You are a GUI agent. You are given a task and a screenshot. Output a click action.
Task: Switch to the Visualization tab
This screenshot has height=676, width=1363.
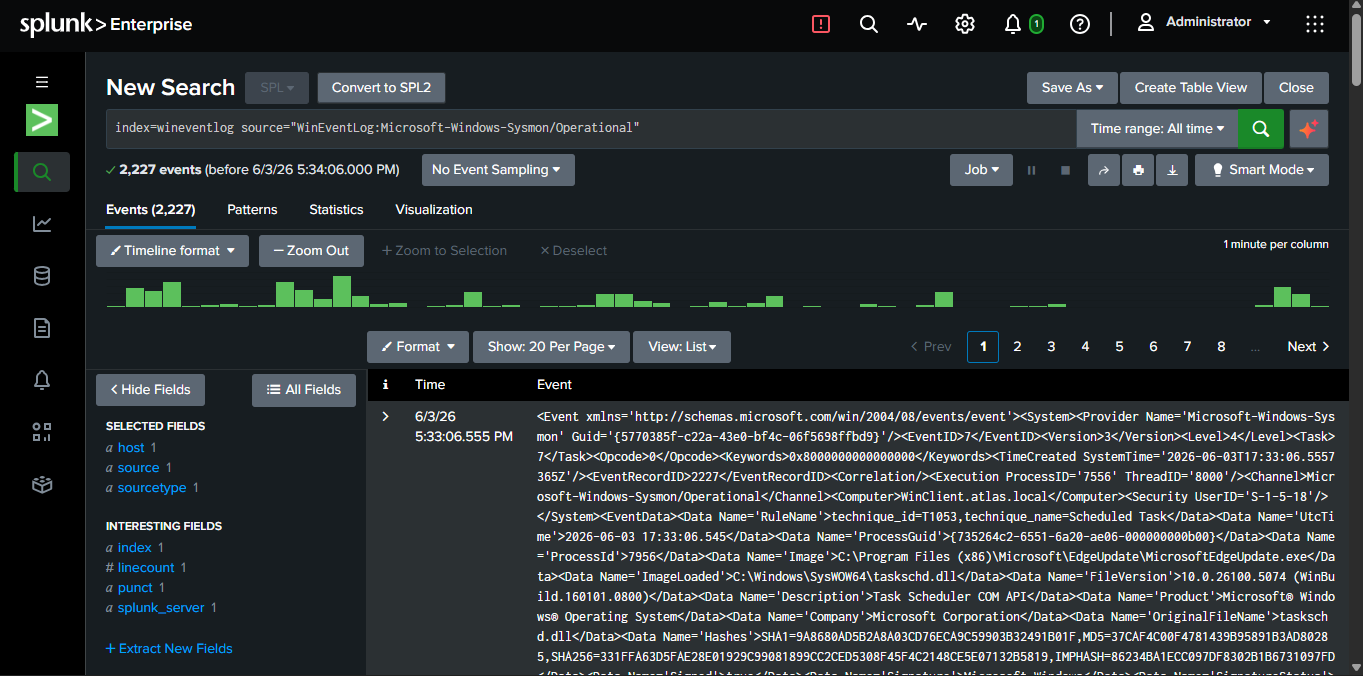(434, 210)
